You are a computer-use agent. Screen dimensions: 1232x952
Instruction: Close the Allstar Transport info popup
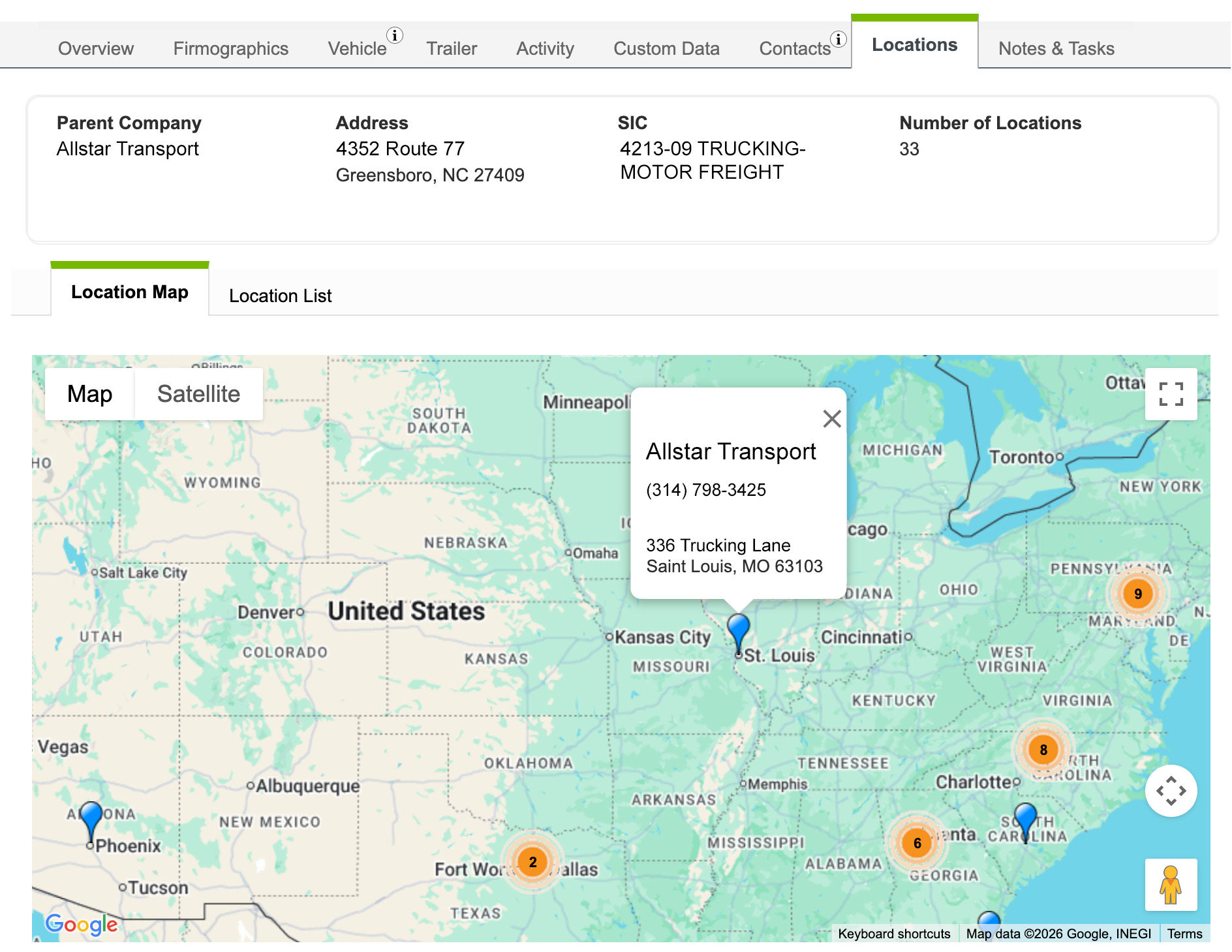pos(832,418)
